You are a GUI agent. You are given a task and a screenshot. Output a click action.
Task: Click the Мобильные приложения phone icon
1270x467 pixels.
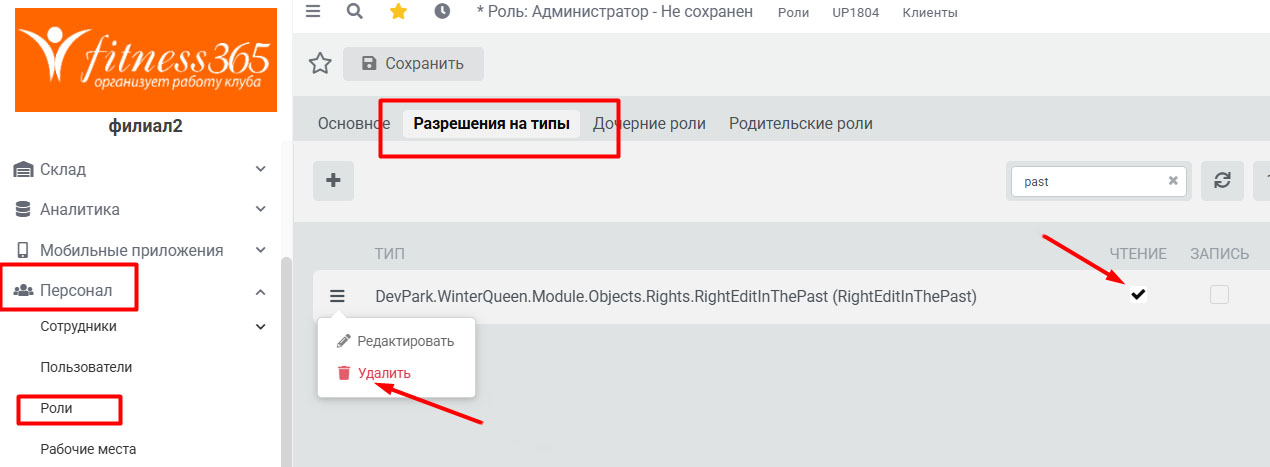(23, 250)
